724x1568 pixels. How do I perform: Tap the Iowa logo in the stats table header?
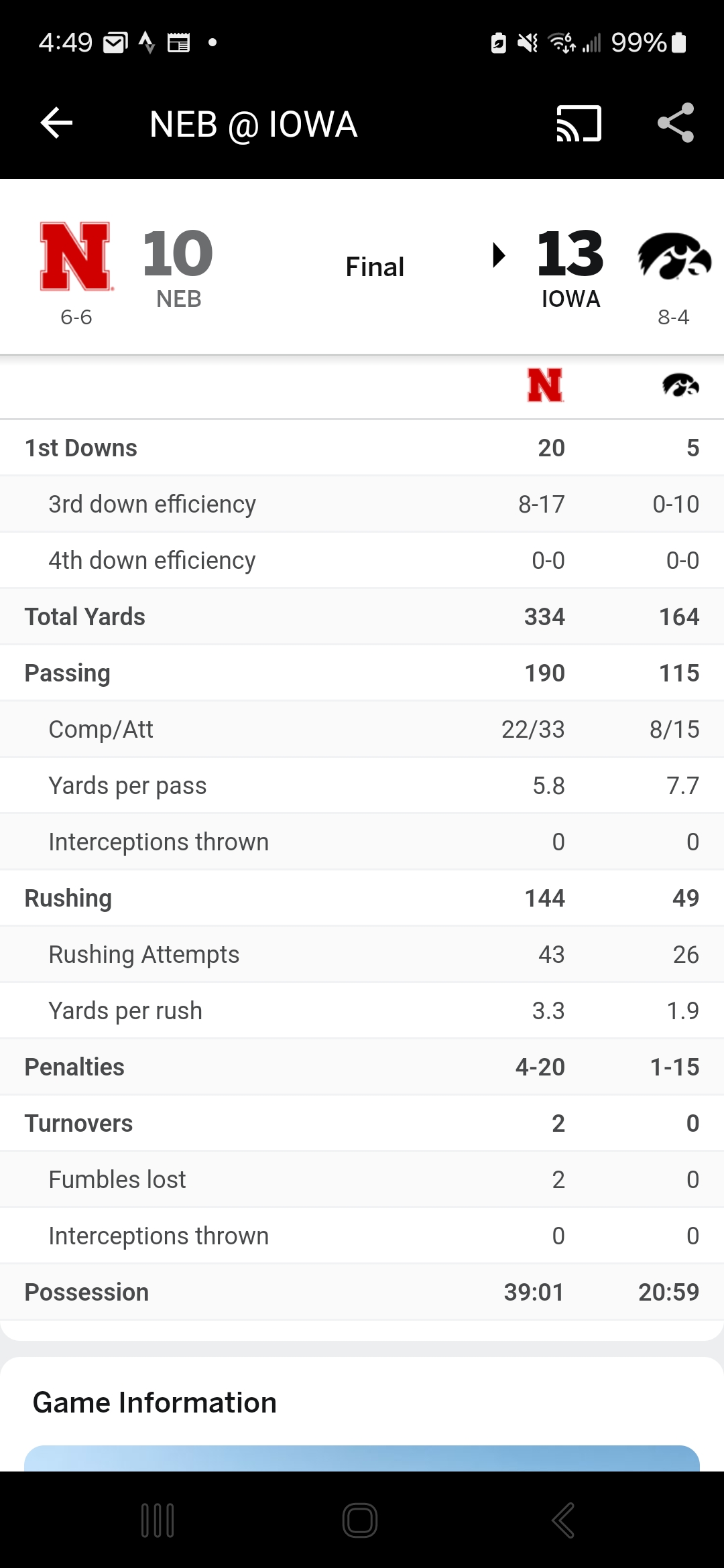pyautogui.click(x=681, y=386)
